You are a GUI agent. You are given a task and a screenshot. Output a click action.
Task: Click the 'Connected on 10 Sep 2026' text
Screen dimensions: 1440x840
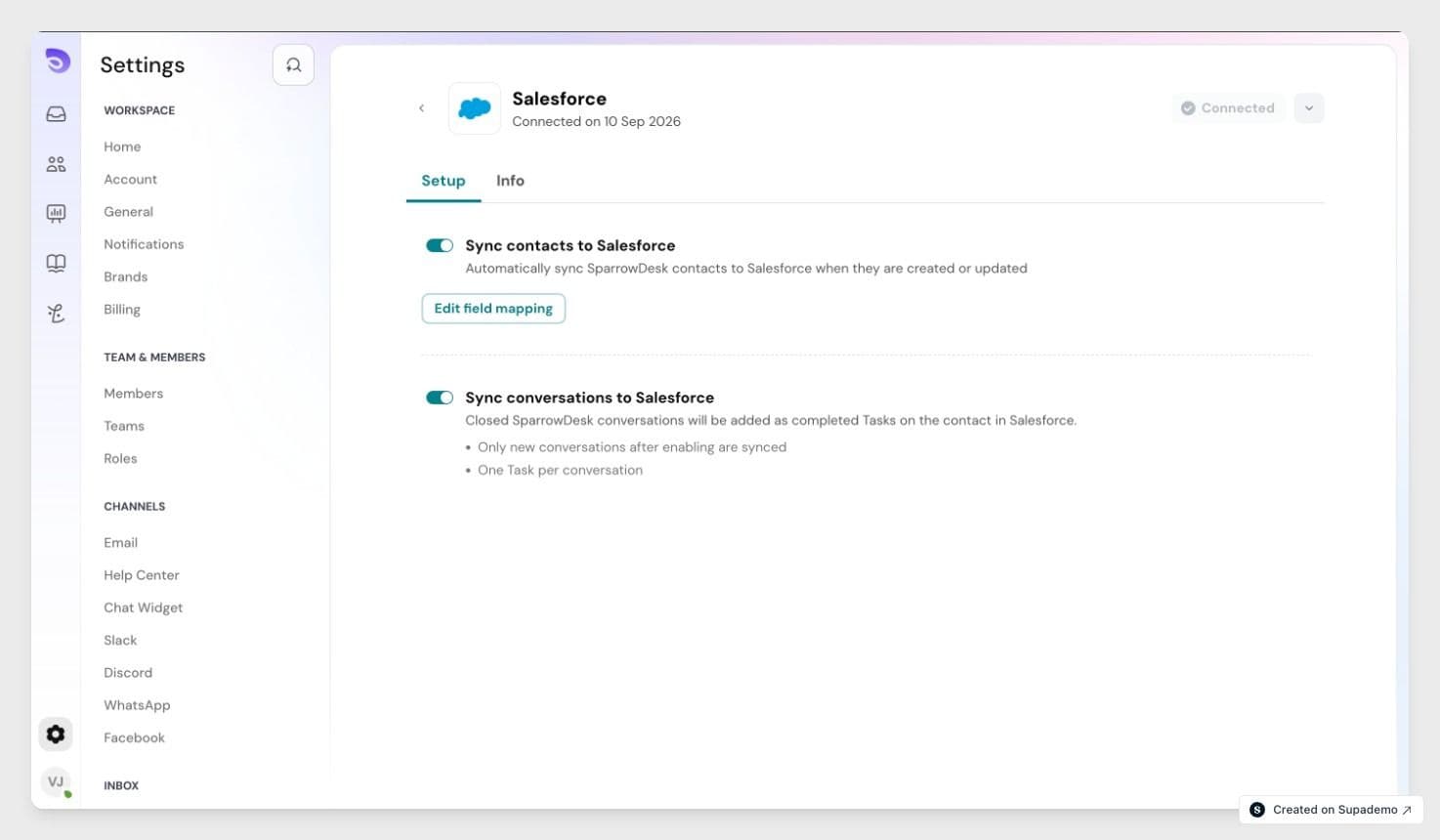tap(596, 122)
